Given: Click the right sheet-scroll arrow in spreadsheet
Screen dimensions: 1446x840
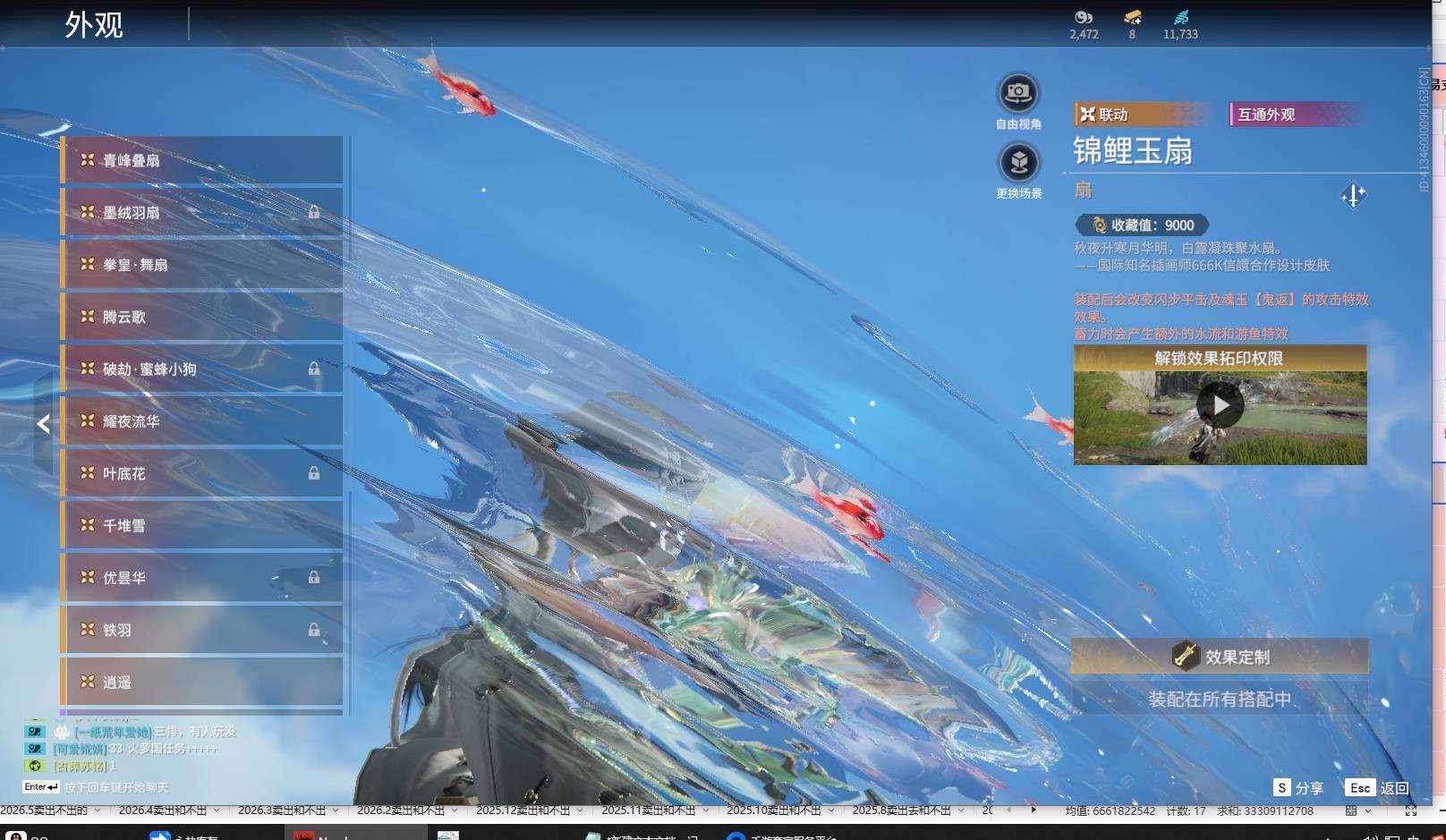Looking at the screenshot, I should (1033, 810).
